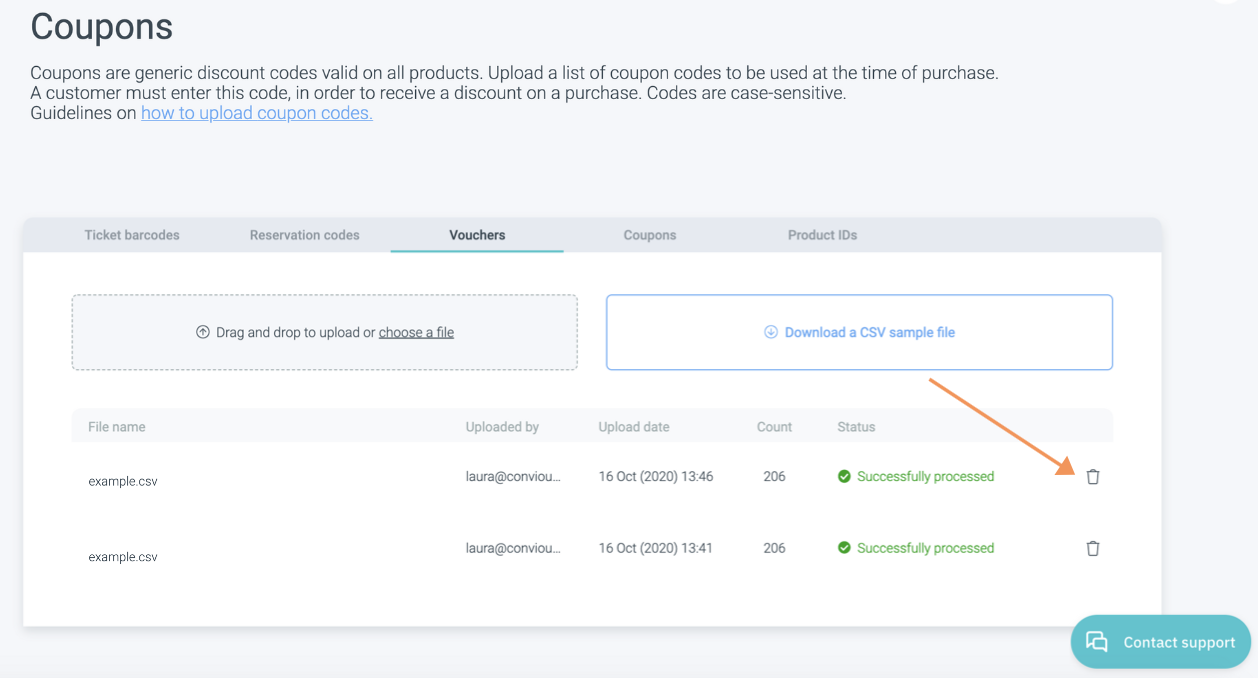
Task: Download a CSV sample file
Action: pyautogui.click(x=859, y=332)
